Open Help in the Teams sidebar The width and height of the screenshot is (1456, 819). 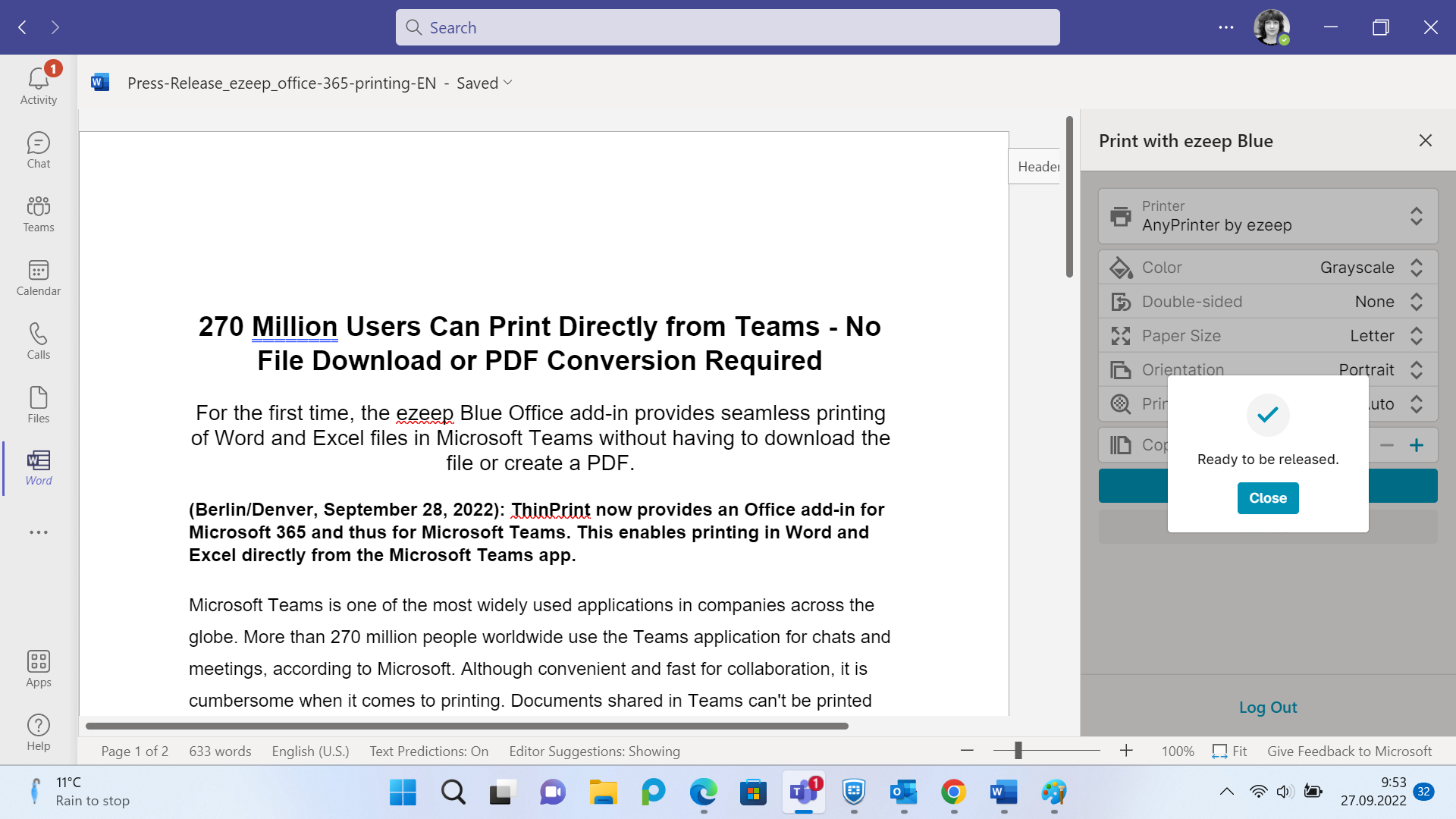(x=39, y=733)
